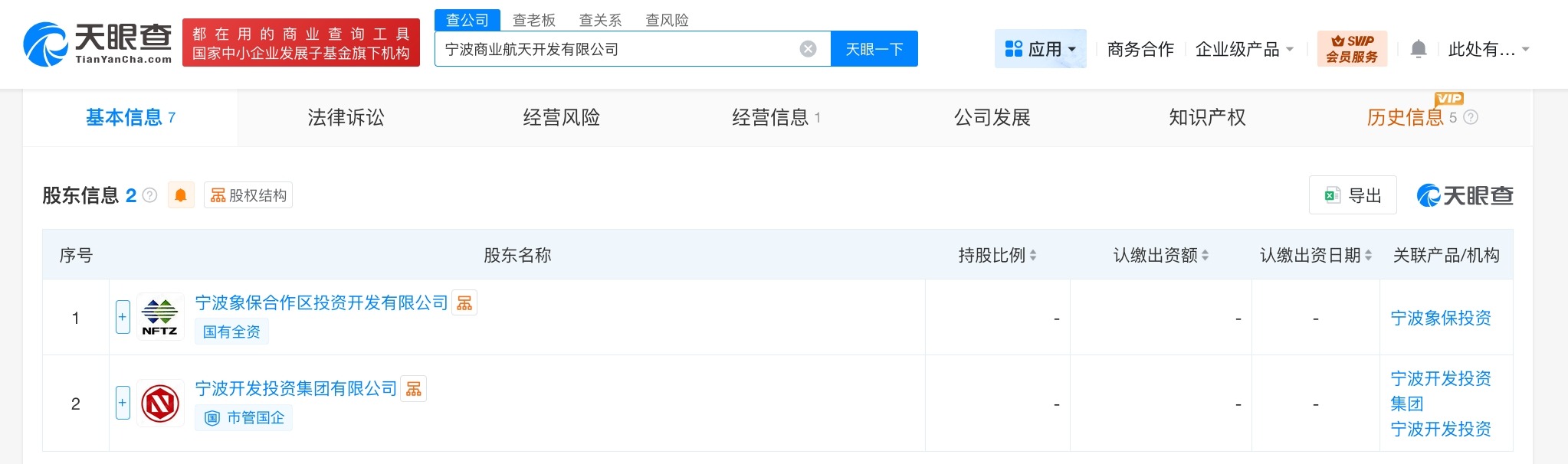Click the SVIP 会员服务 badge
1568x464 pixels.
pyautogui.click(x=1352, y=49)
